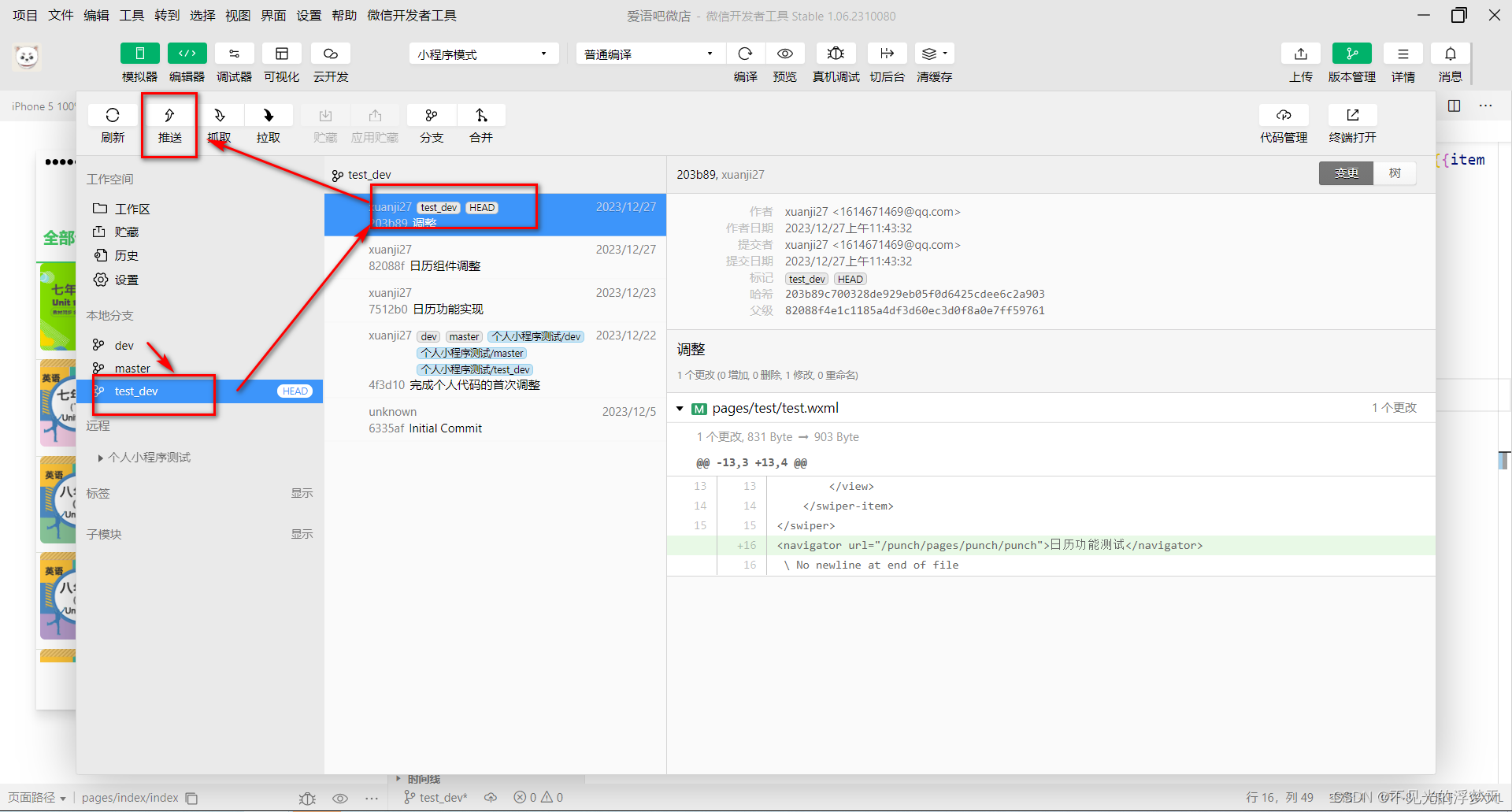This screenshot has height=812, width=1512.
Task: Open the 页面路径 dropdown in status bar
Action: tap(37, 798)
